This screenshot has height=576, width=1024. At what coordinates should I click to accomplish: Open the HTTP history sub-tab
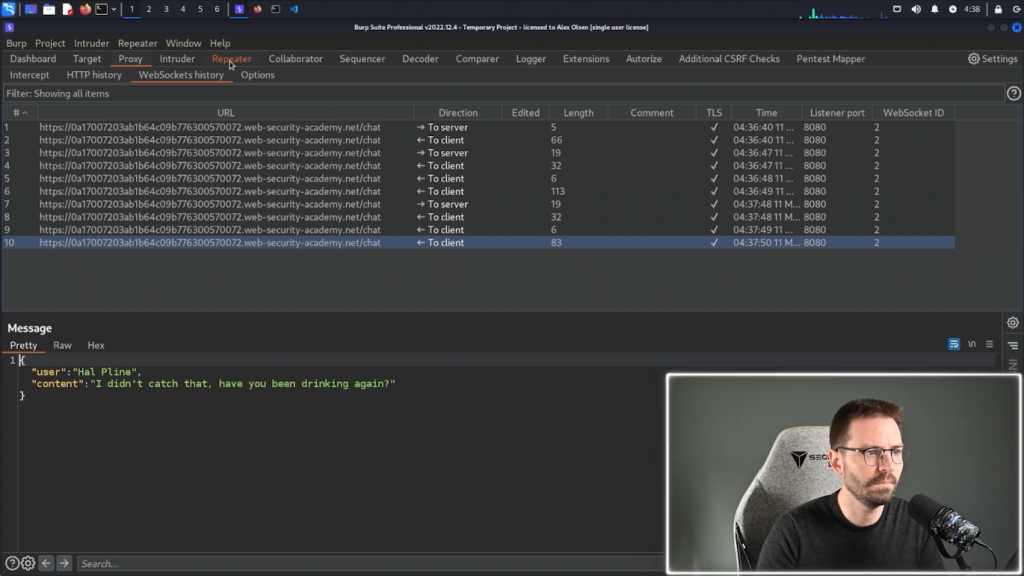[x=94, y=75]
